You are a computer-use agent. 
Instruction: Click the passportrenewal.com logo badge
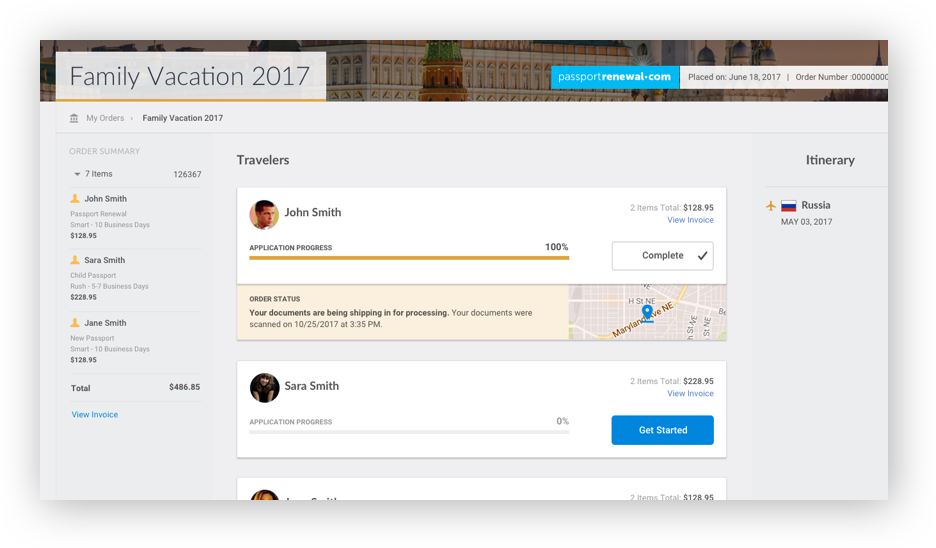[x=614, y=77]
